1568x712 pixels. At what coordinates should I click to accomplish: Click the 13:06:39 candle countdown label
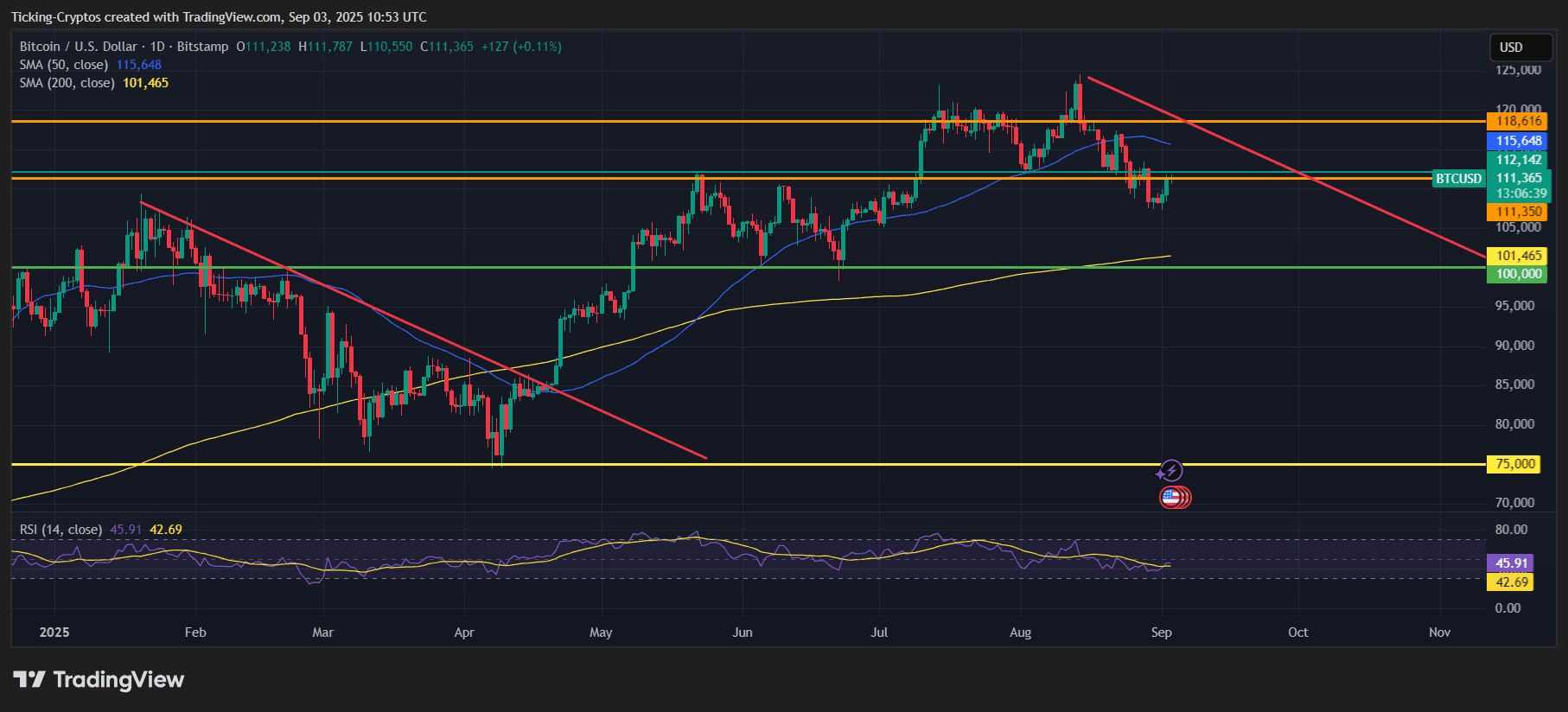coord(1521,194)
